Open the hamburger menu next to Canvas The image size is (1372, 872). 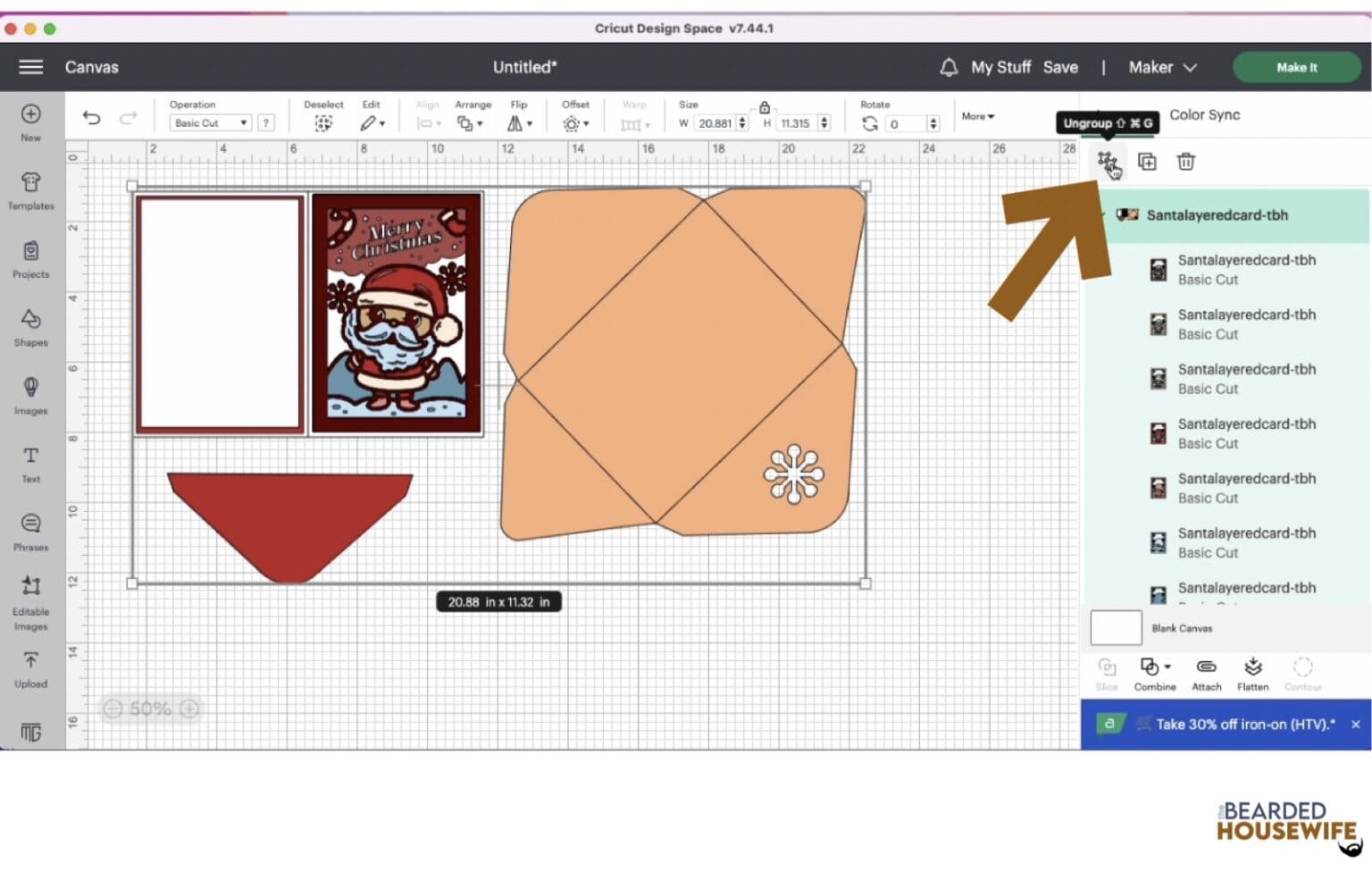click(x=29, y=66)
